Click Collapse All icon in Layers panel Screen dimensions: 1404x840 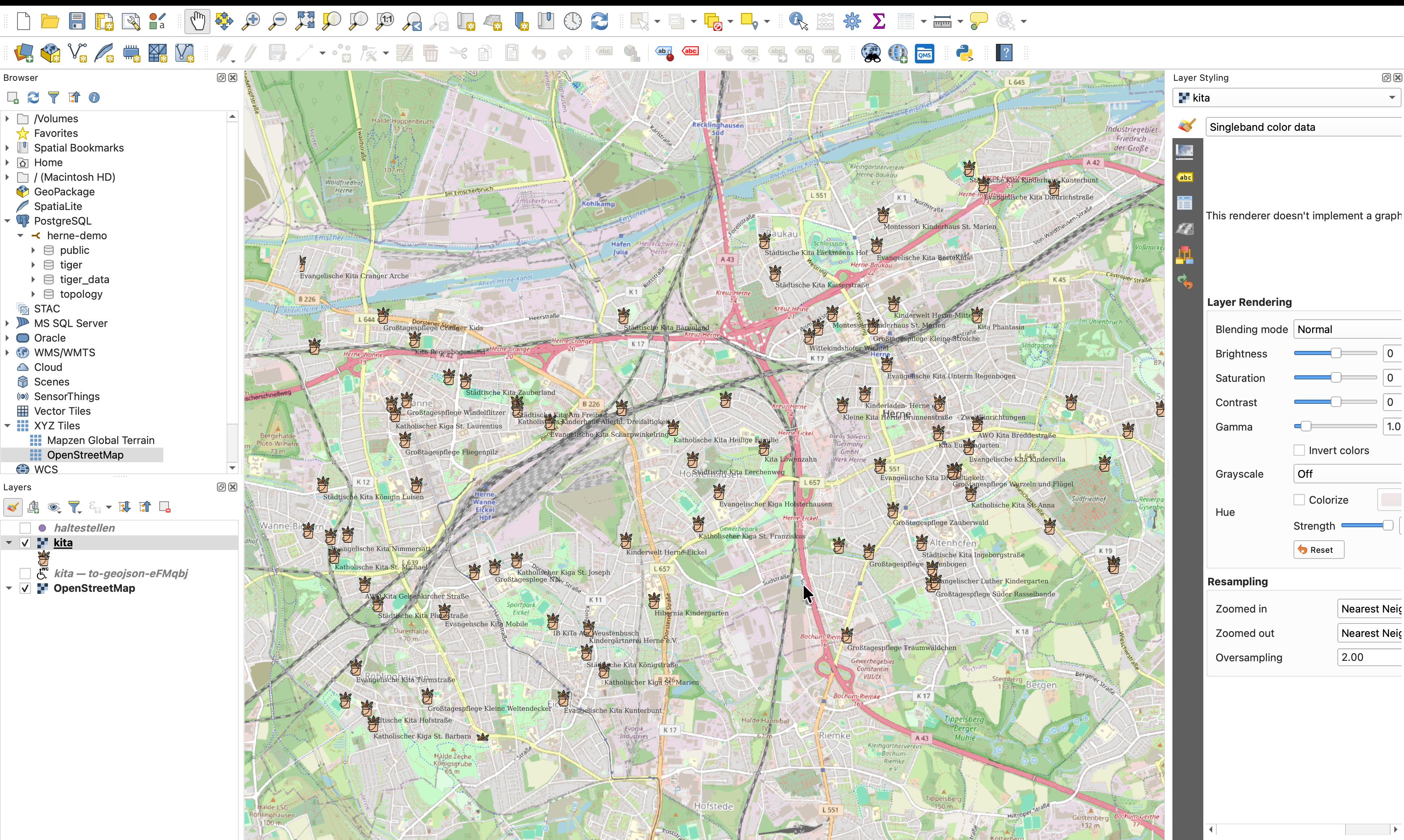click(145, 507)
